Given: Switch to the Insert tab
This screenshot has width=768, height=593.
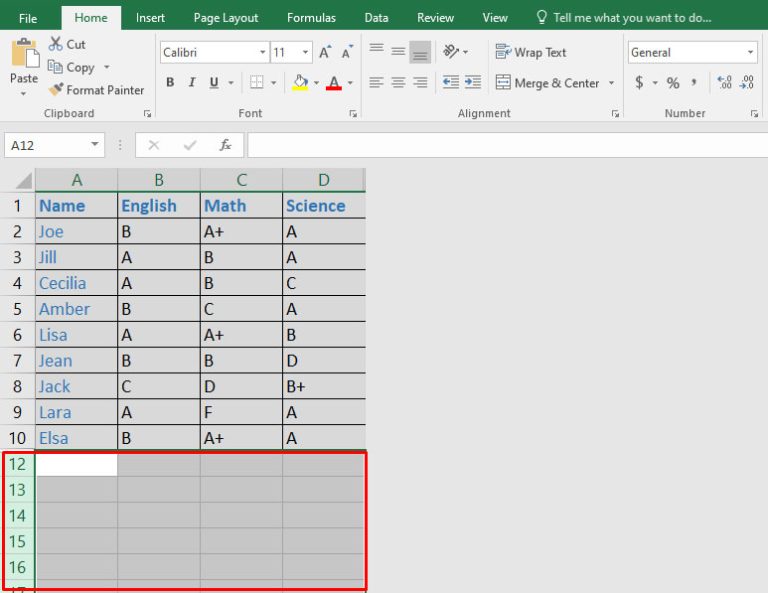Looking at the screenshot, I should click(150, 18).
